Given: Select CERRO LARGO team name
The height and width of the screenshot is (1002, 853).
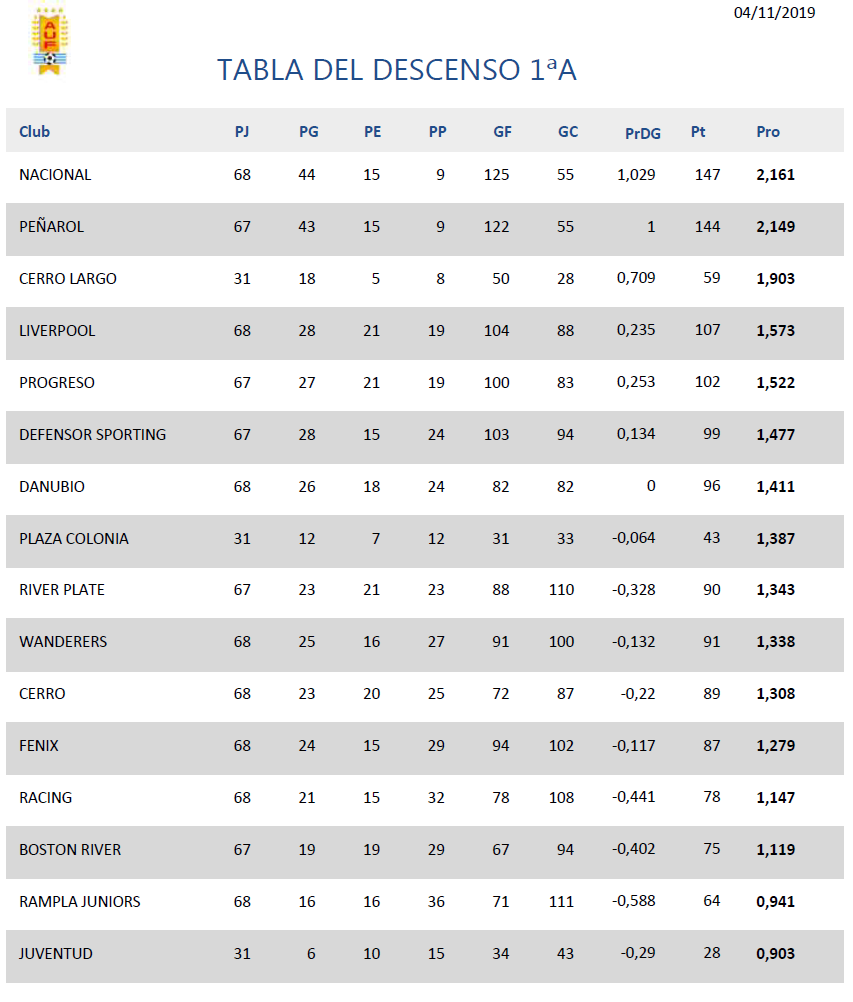Looking at the screenshot, I should click(68, 279).
